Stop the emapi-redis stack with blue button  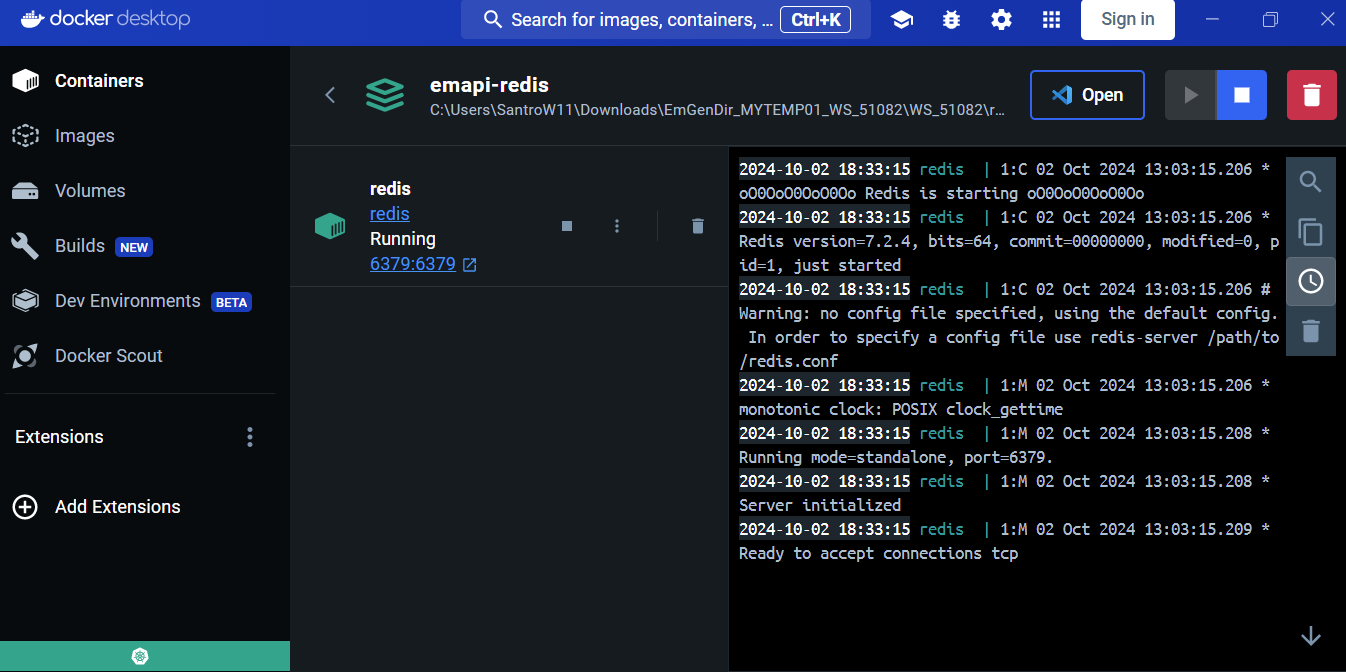1242,95
